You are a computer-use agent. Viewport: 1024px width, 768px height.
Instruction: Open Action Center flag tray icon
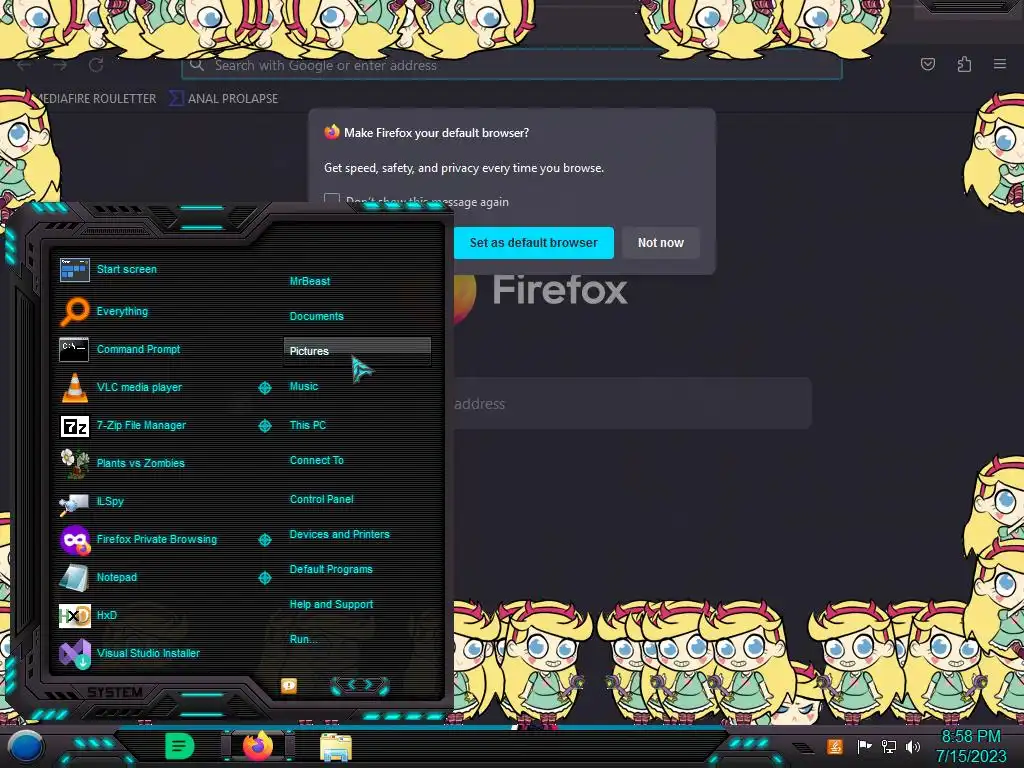point(864,746)
